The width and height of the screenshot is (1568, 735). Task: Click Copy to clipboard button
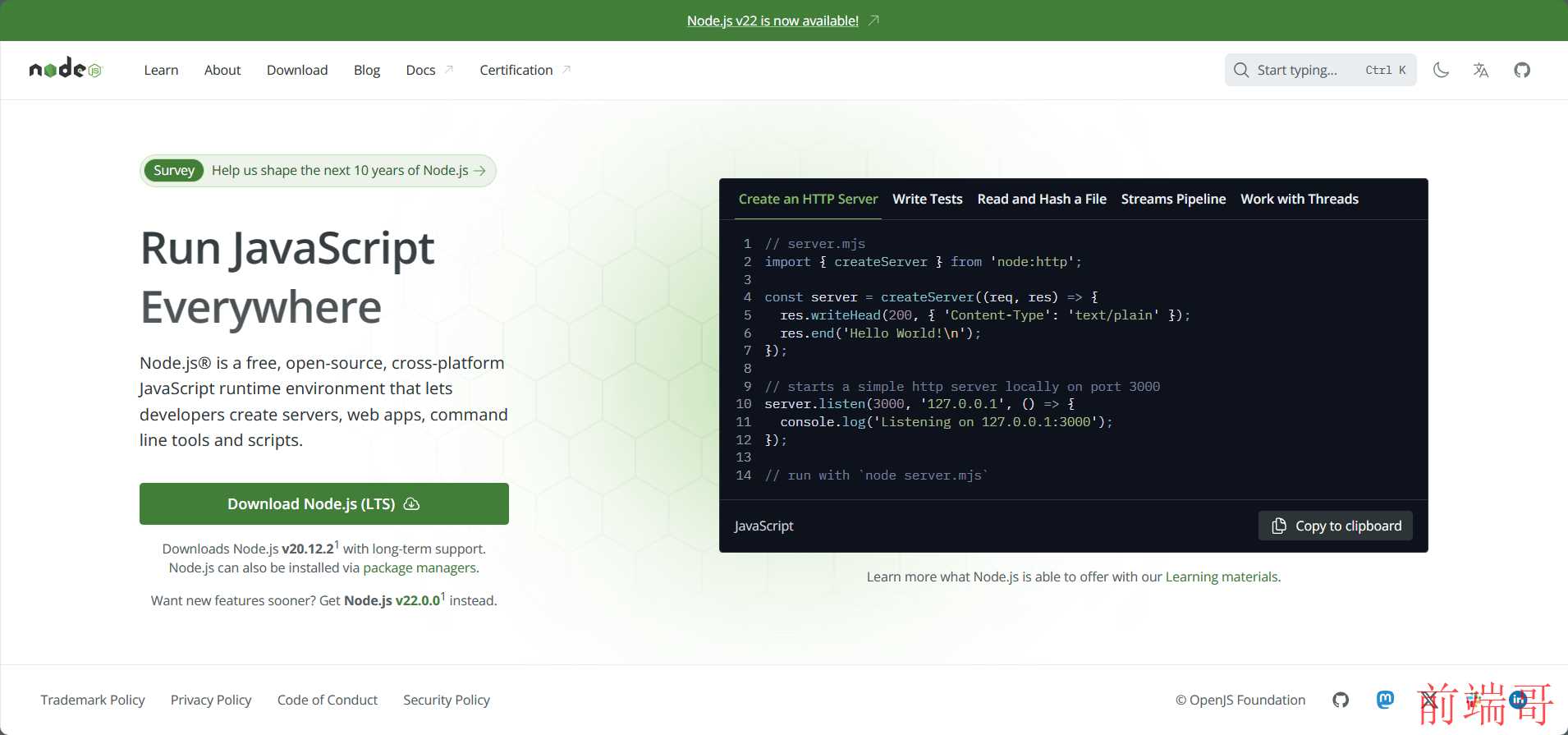(x=1336, y=526)
